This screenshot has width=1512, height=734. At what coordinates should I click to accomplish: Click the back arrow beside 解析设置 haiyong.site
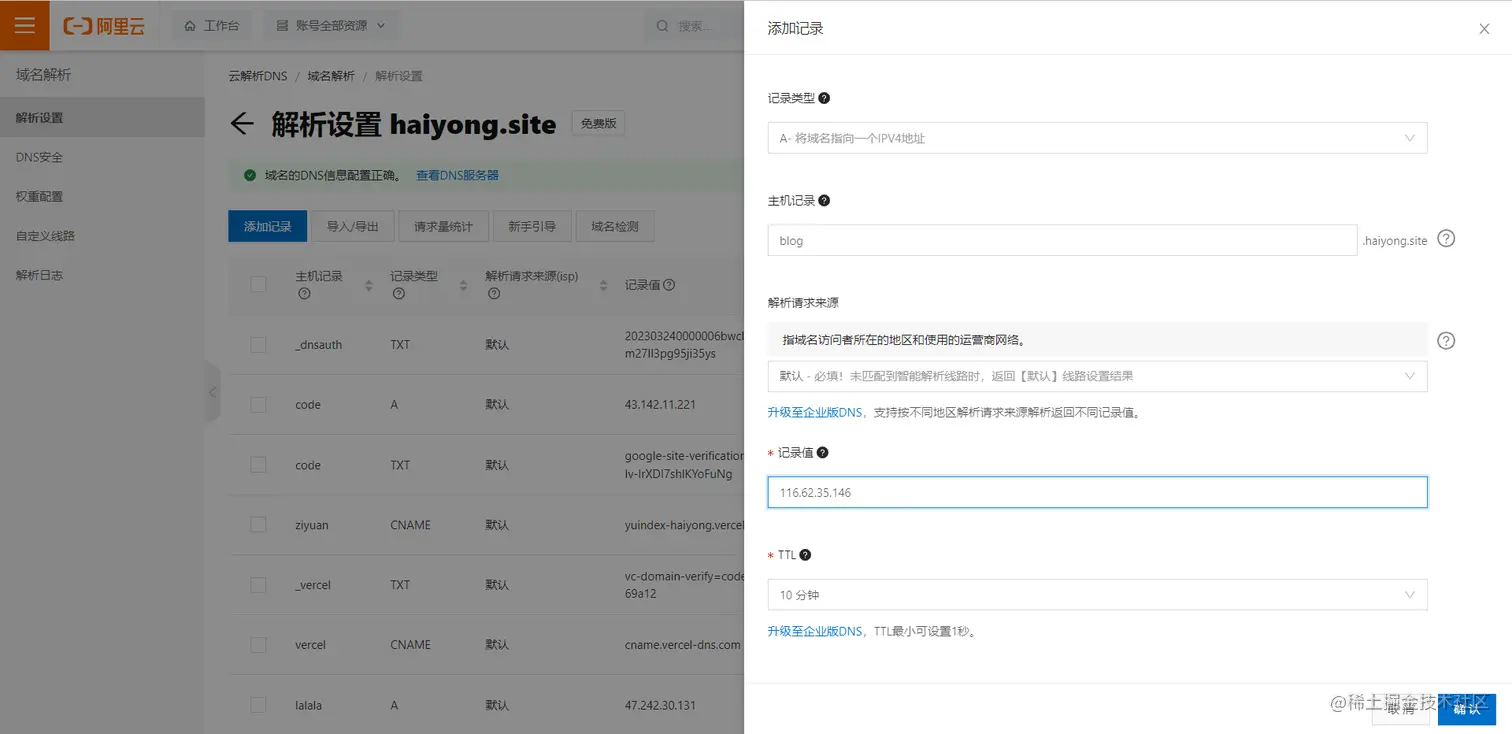point(241,123)
